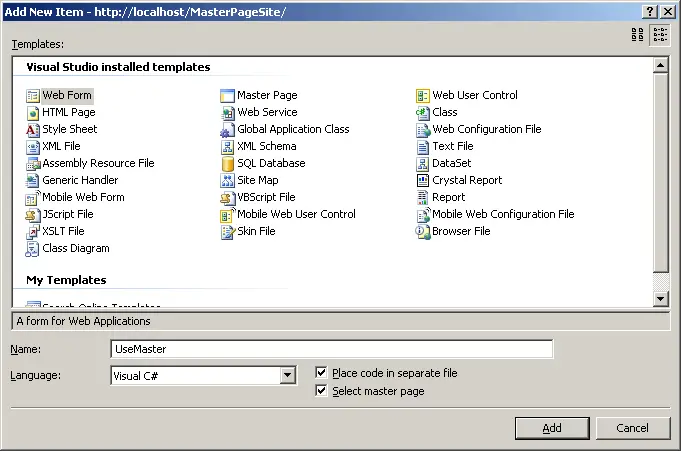The image size is (681, 451).
Task: Click the Add button
Action: pyautogui.click(x=552, y=428)
